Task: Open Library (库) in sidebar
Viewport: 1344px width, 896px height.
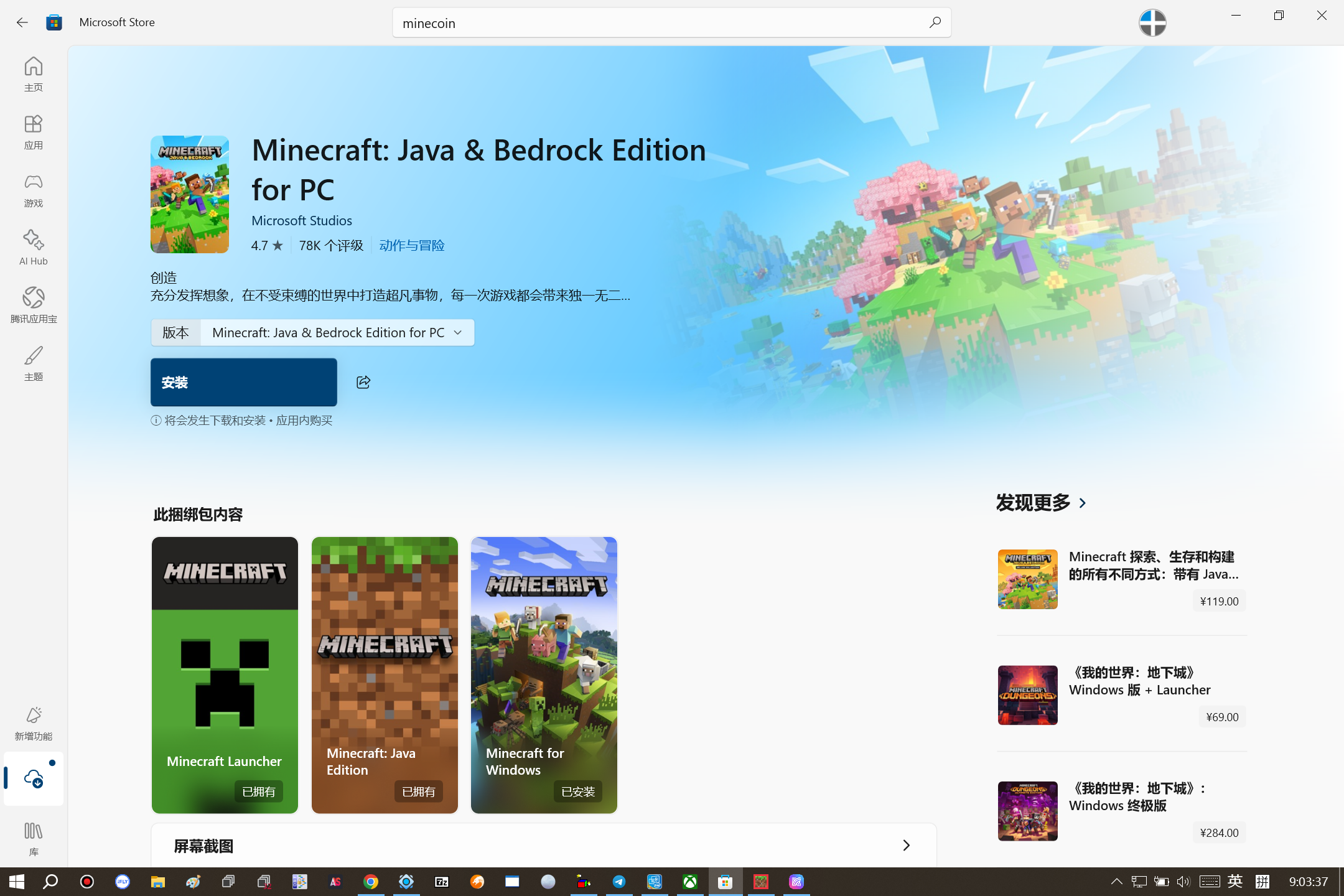Action: coord(34,838)
